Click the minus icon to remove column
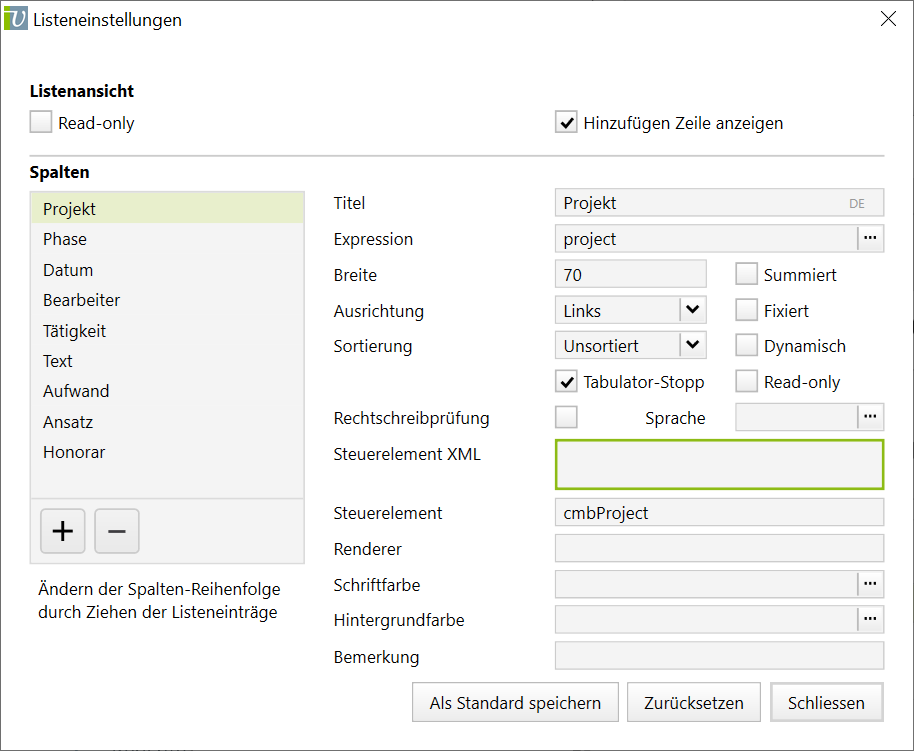The width and height of the screenshot is (914, 751). click(x=117, y=531)
